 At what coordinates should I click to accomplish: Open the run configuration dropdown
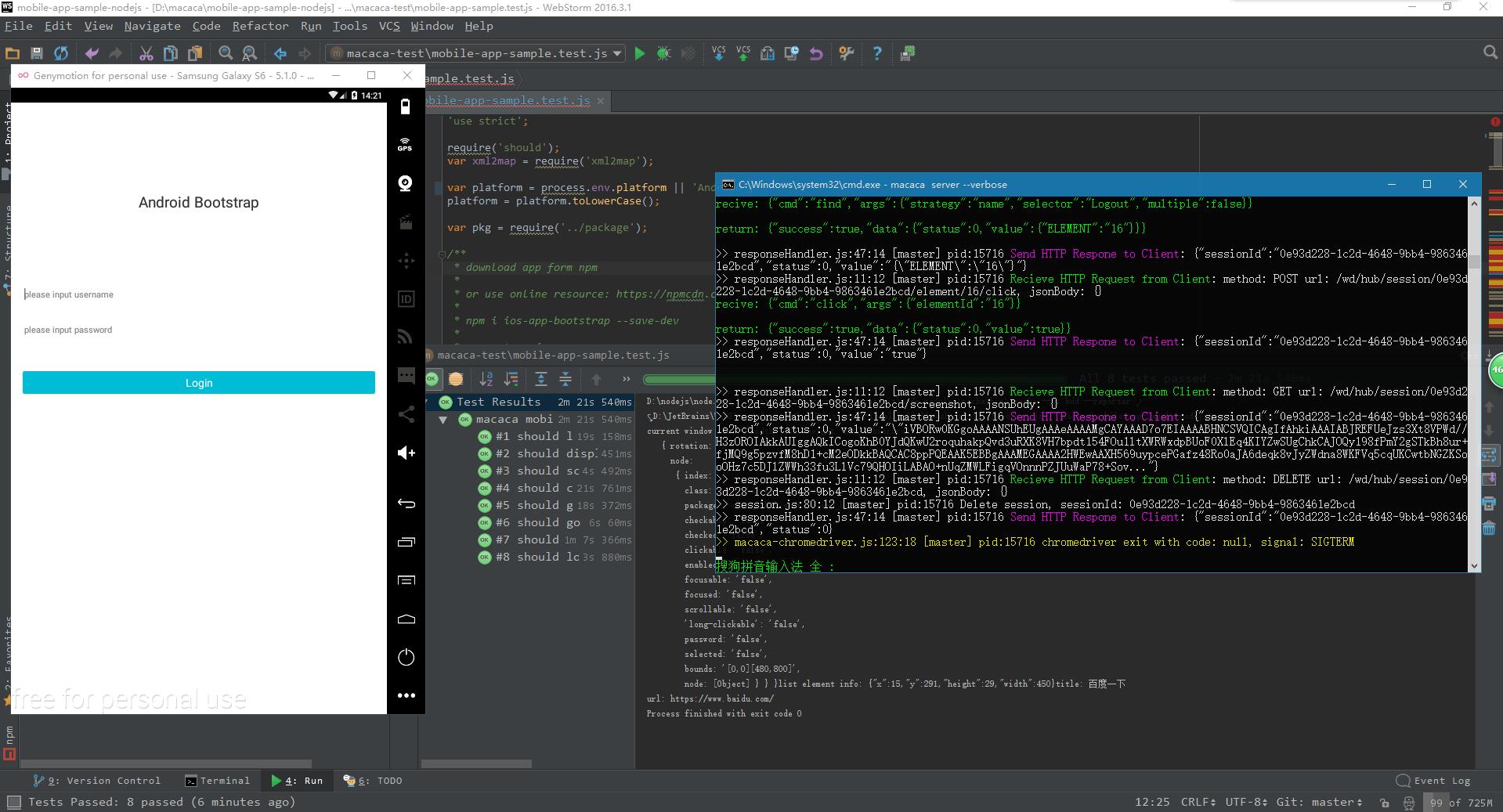[x=476, y=53]
